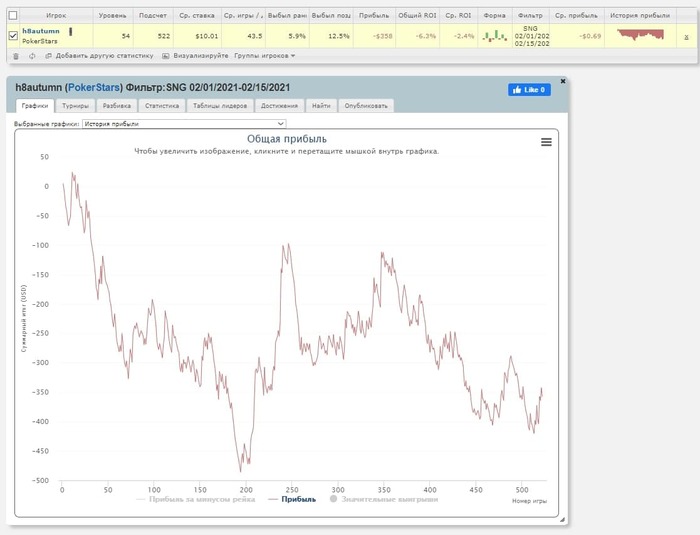Toggle Значительные выигрыши legend series
The image size is (700, 535).
click(384, 499)
